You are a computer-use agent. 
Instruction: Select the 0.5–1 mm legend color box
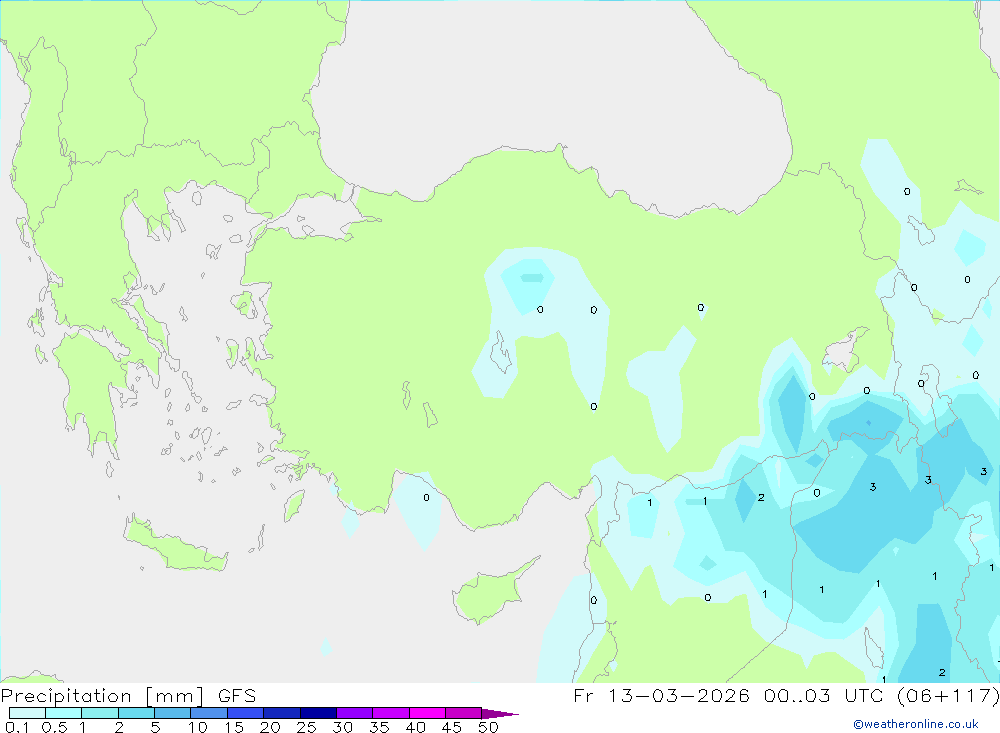64,713
